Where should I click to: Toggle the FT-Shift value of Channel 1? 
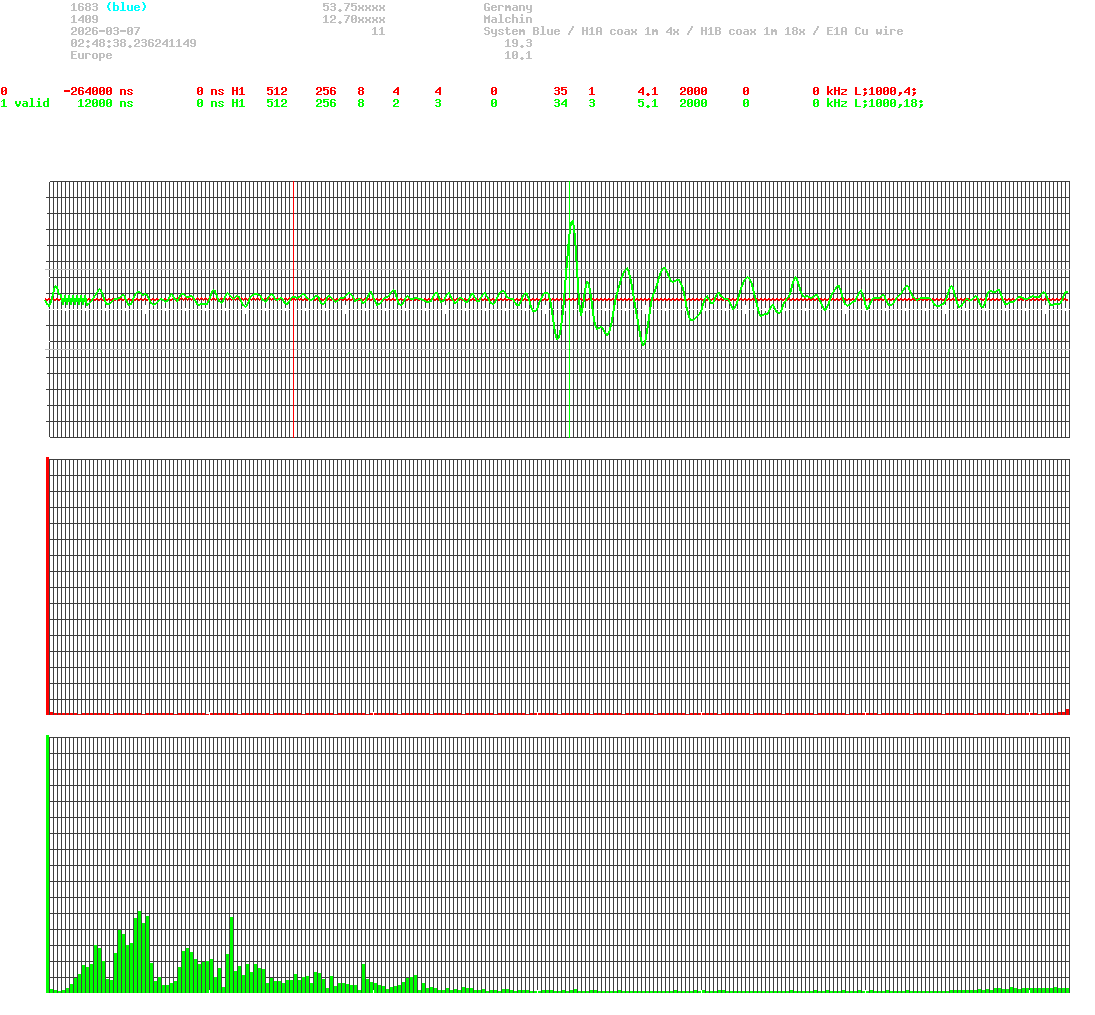coord(493,103)
